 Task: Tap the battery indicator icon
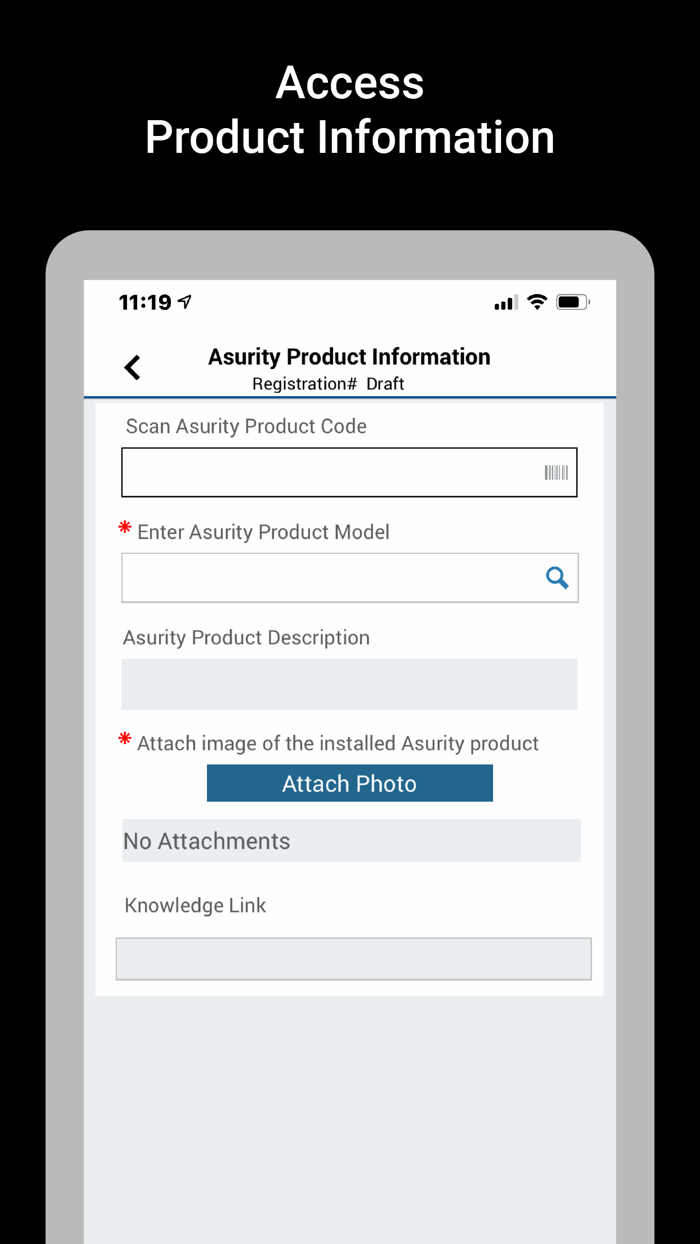pyautogui.click(x=572, y=300)
